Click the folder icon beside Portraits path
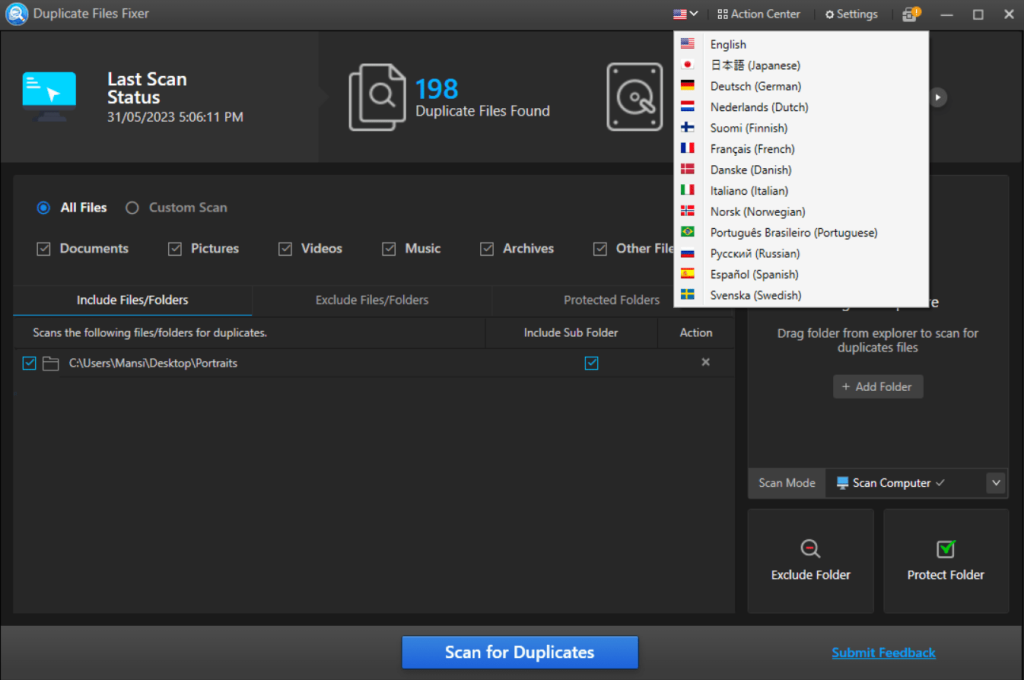The height and width of the screenshot is (680, 1024). [x=50, y=363]
